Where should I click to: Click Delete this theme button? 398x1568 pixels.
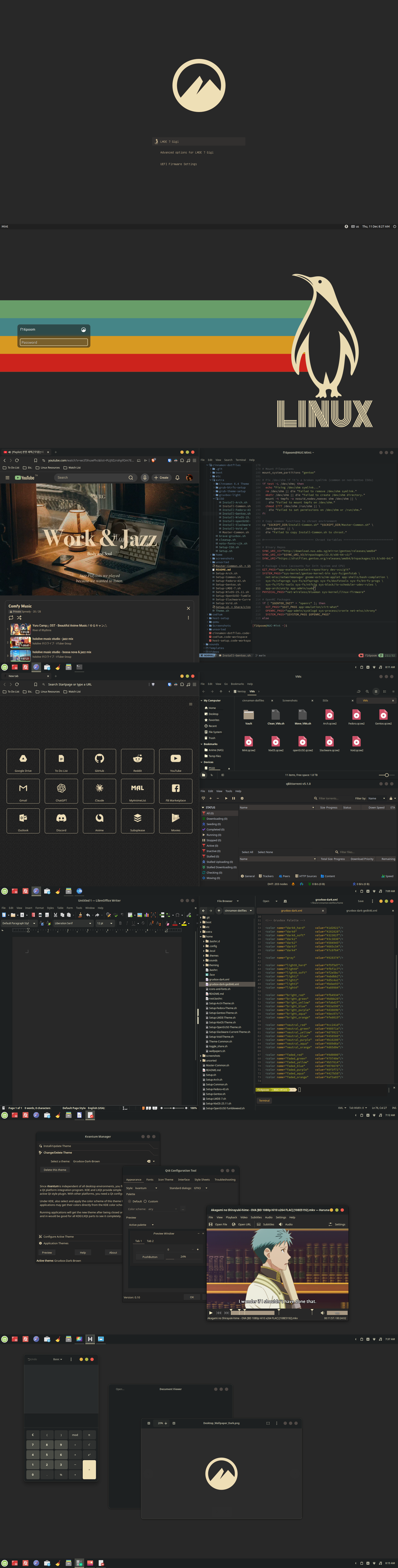tap(55, 1170)
